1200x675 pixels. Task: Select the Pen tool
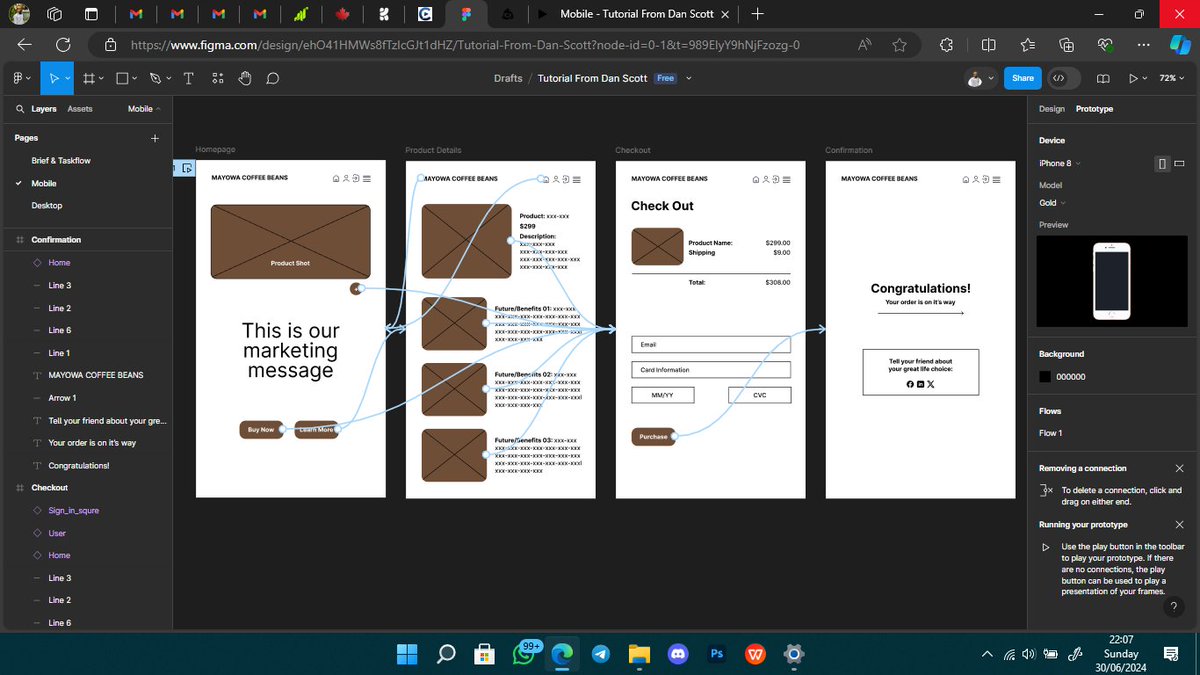tap(155, 78)
